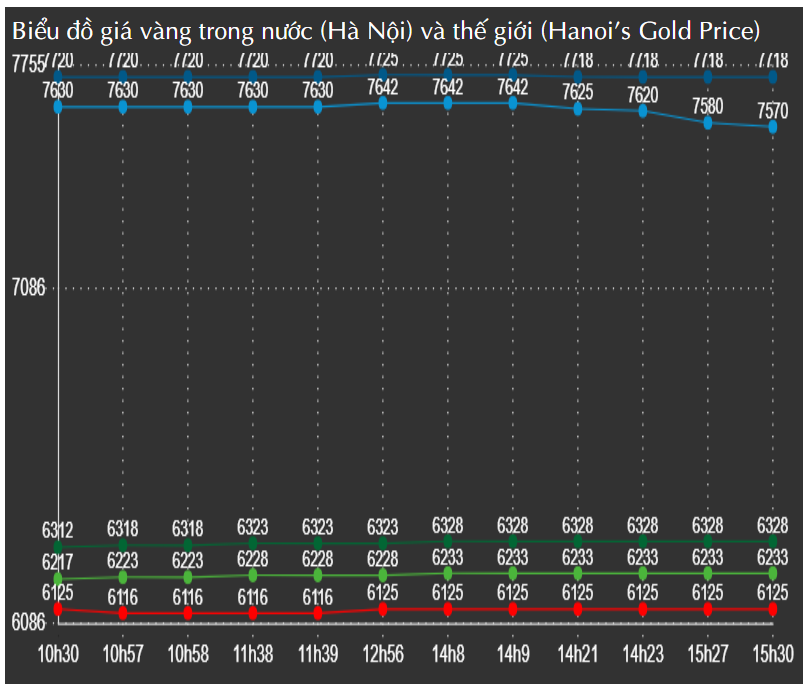
Task: Click the dark green 6312 data point
Action: [58, 546]
